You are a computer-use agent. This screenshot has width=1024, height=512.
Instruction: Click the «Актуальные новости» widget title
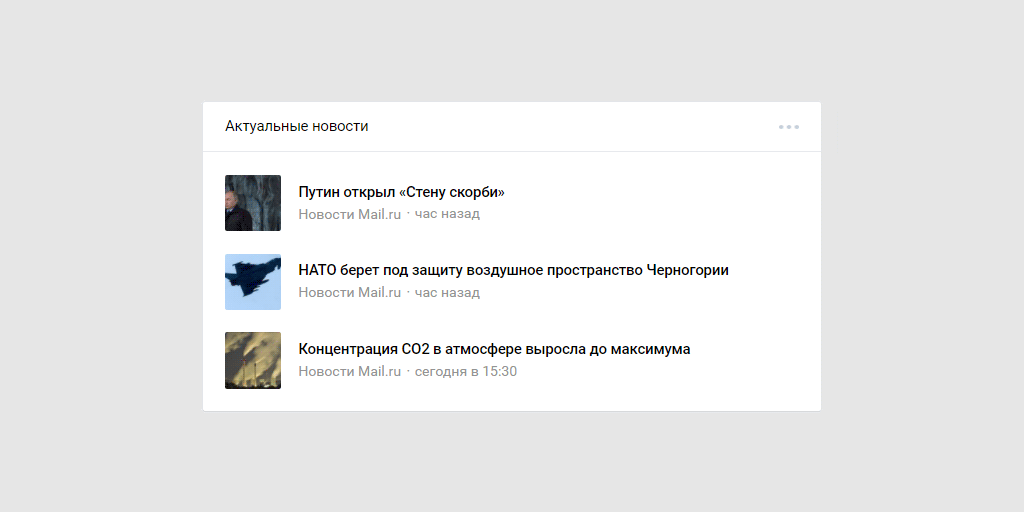pos(296,126)
